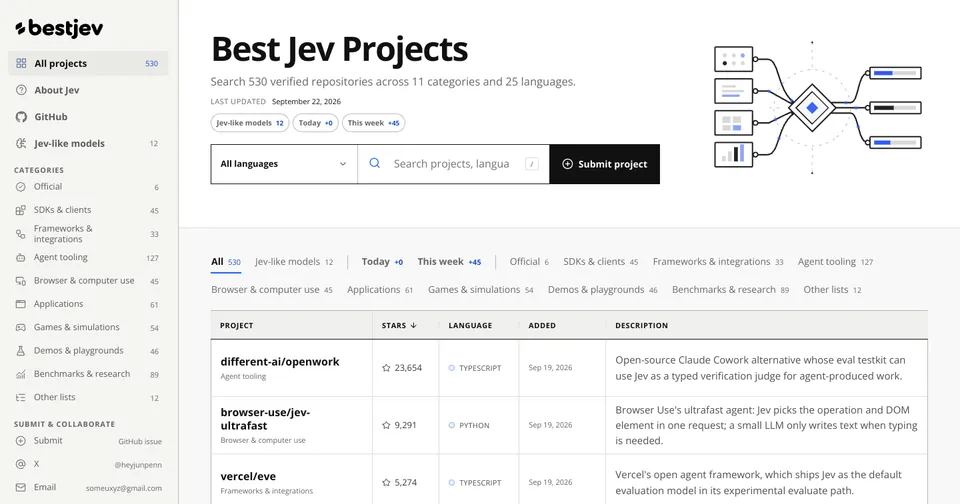This screenshot has width=960, height=504.
Task: Select the Today tab in filter row
Action: 382,261
